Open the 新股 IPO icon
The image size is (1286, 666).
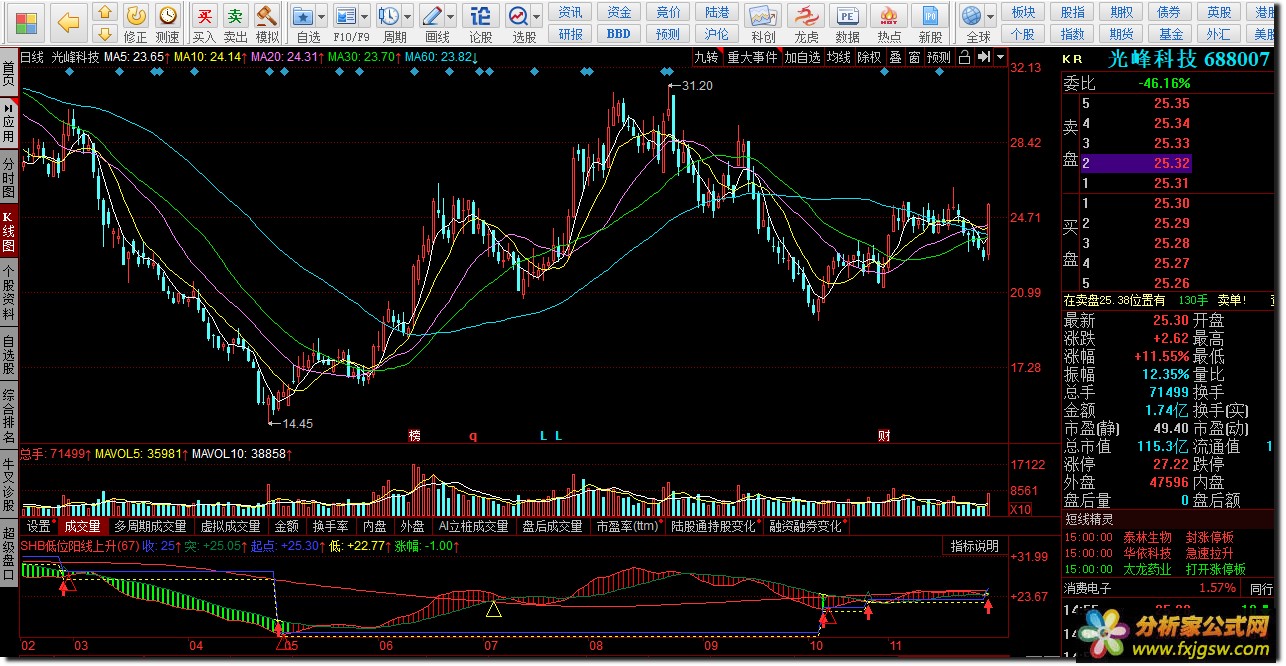point(930,16)
